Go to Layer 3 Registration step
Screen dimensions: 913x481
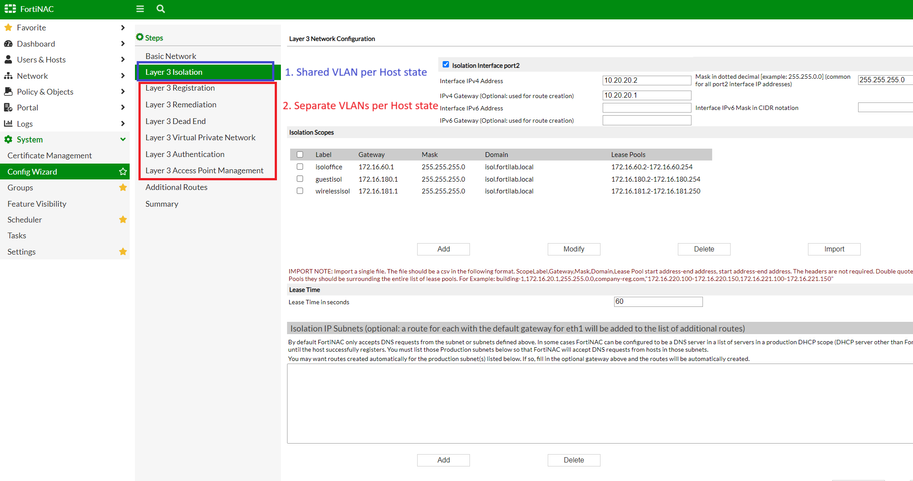pyautogui.click(x=180, y=88)
